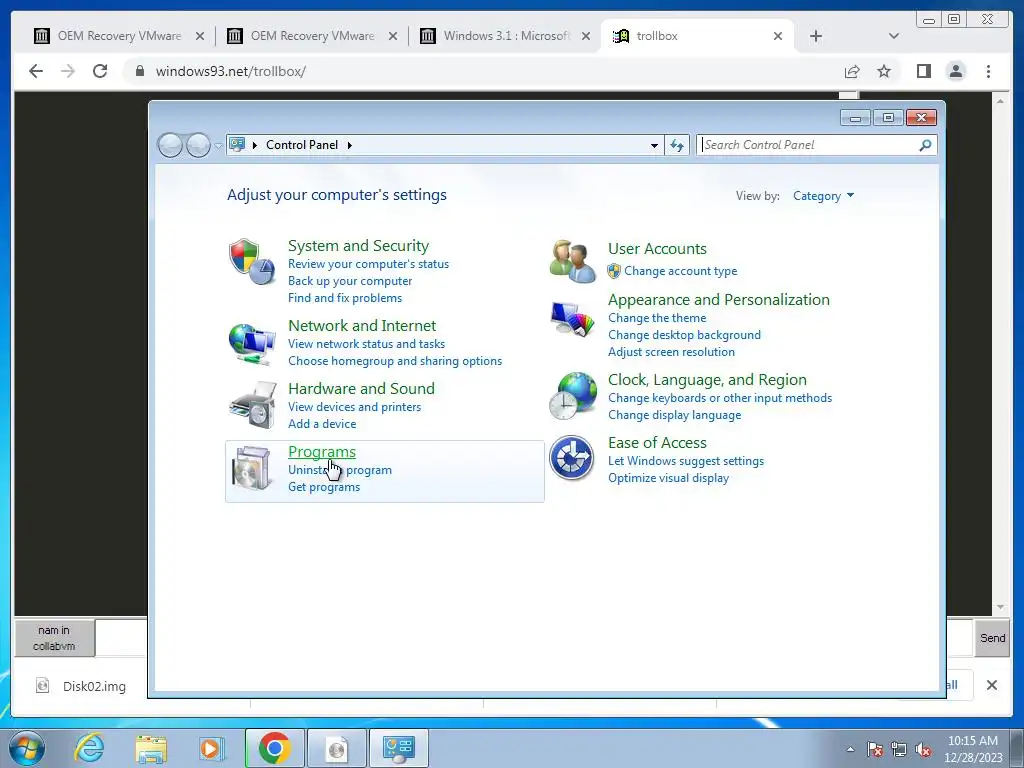The width and height of the screenshot is (1024, 768).
Task: Launch Internet Explorer from taskbar
Action: [x=89, y=748]
